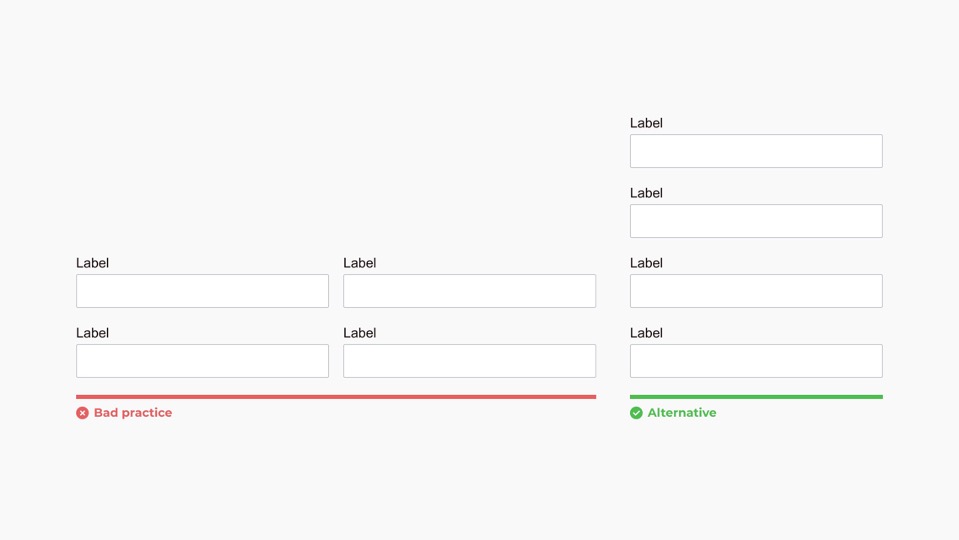Click the last input in the single-column form
The image size is (959, 540).
point(756,361)
